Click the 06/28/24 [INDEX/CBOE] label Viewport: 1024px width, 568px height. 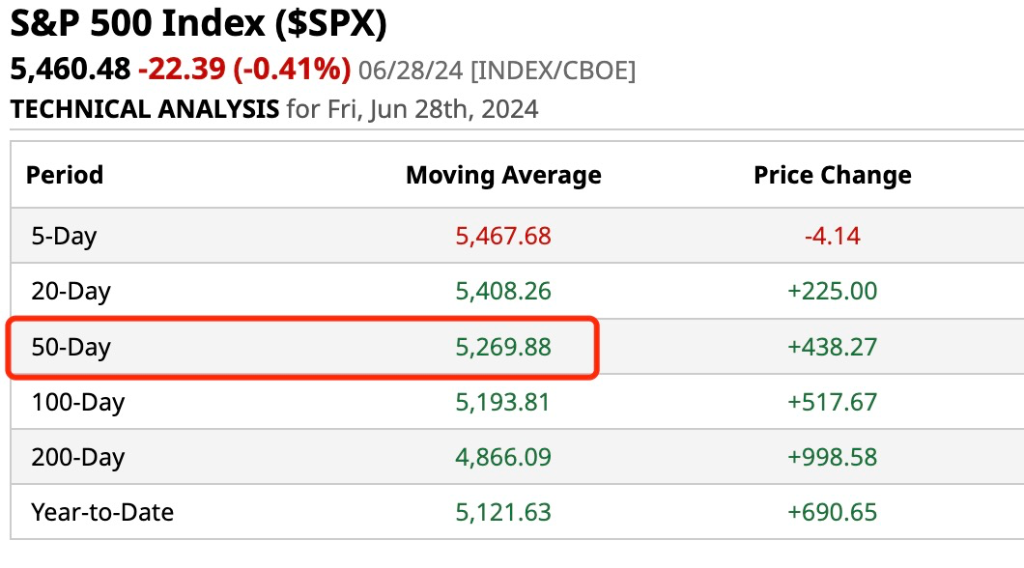point(496,70)
